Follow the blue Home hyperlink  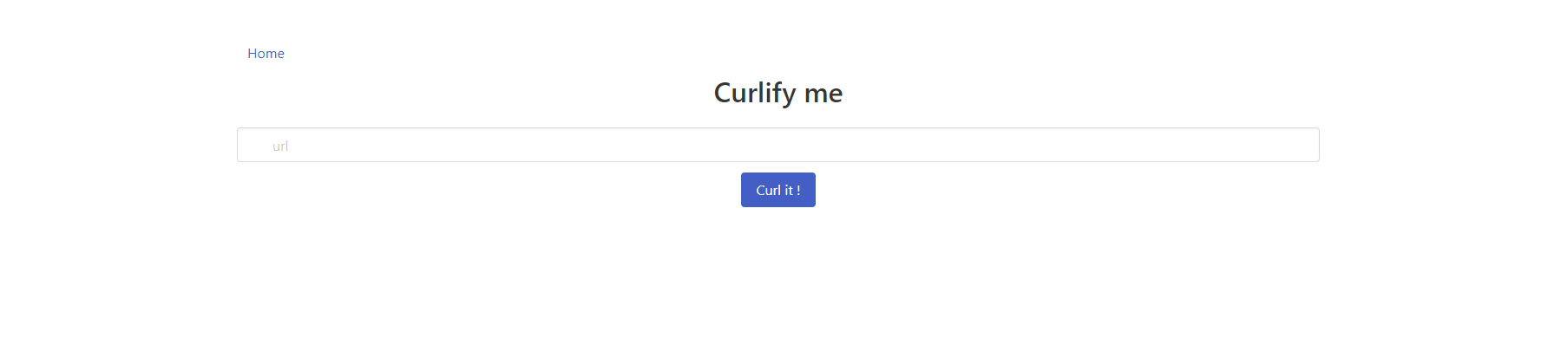point(266,54)
